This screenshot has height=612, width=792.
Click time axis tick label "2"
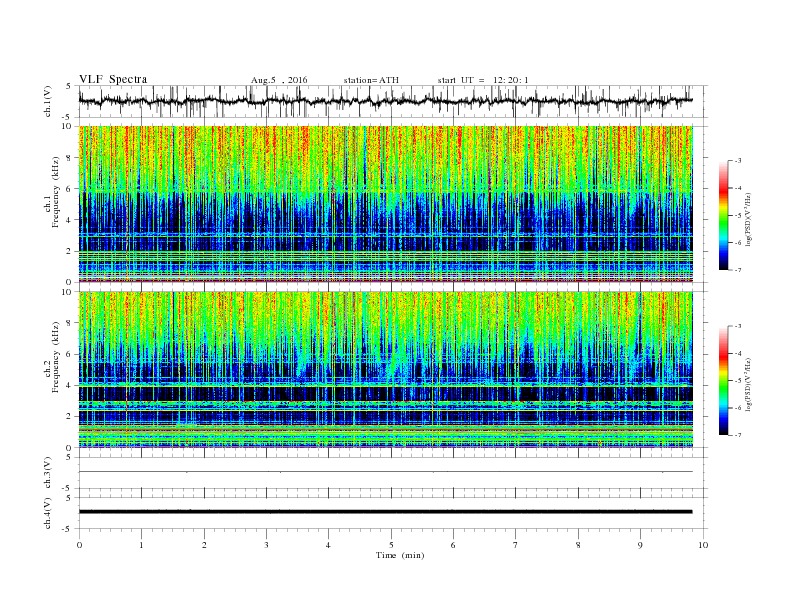204,545
